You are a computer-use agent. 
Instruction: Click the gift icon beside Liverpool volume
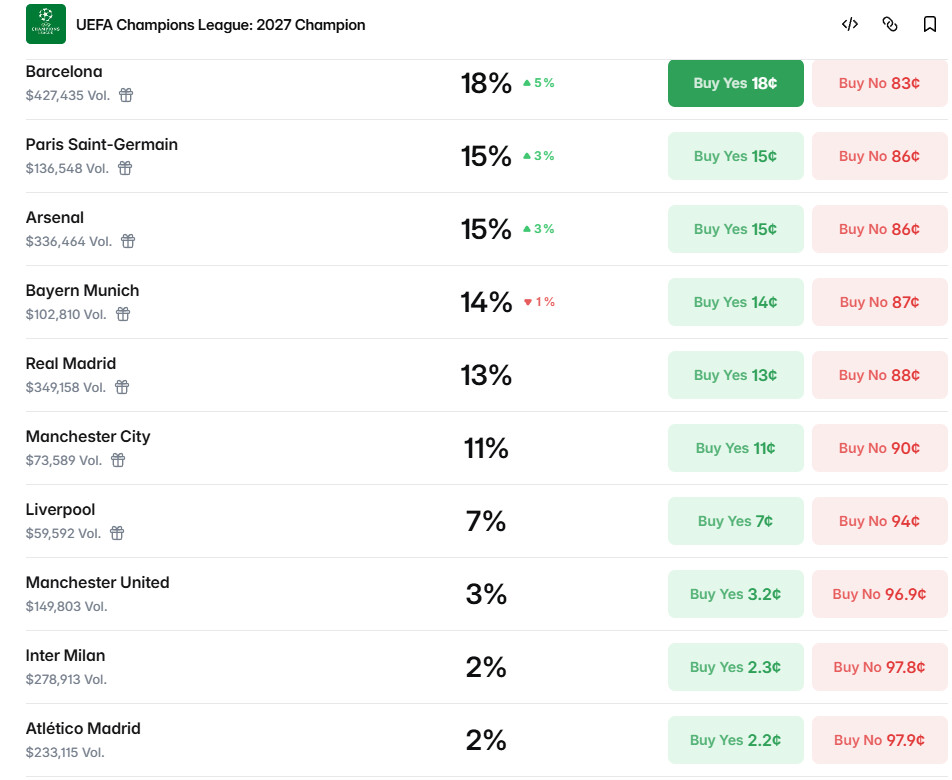click(x=117, y=533)
